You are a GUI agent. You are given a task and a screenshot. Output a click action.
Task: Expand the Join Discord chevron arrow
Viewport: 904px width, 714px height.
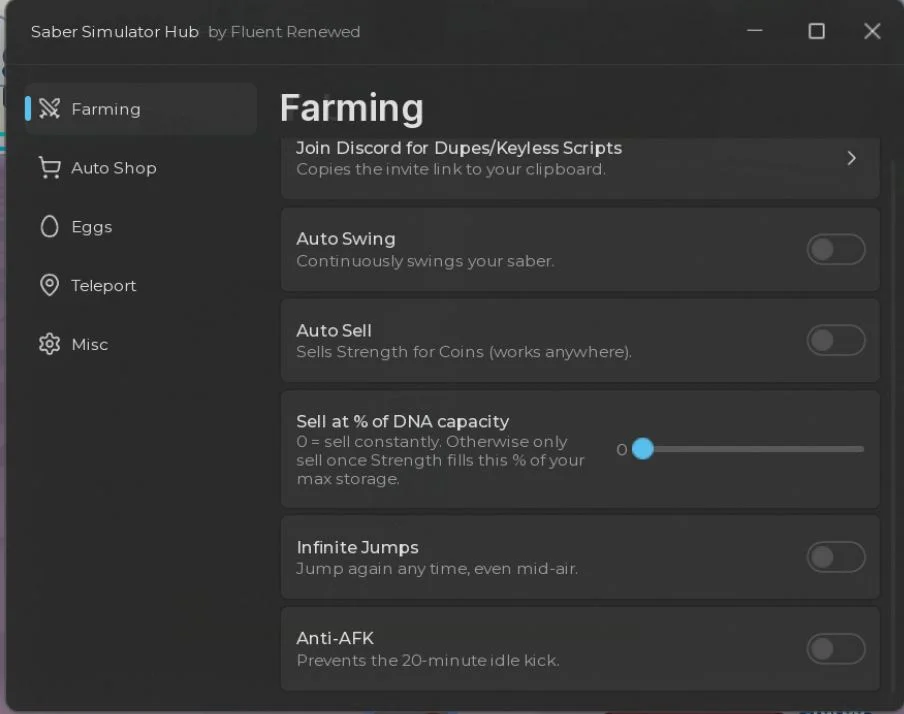851,158
